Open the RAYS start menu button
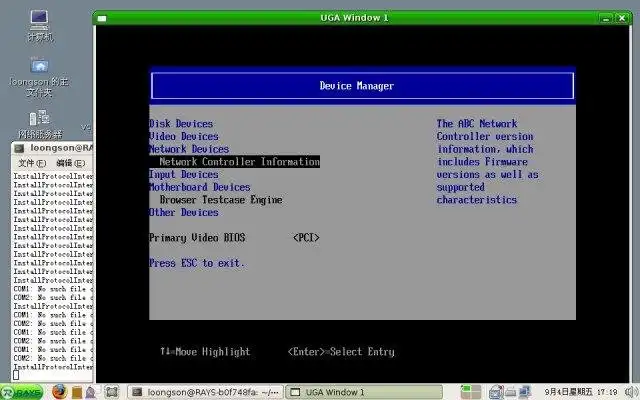 pyautogui.click(x=22, y=392)
